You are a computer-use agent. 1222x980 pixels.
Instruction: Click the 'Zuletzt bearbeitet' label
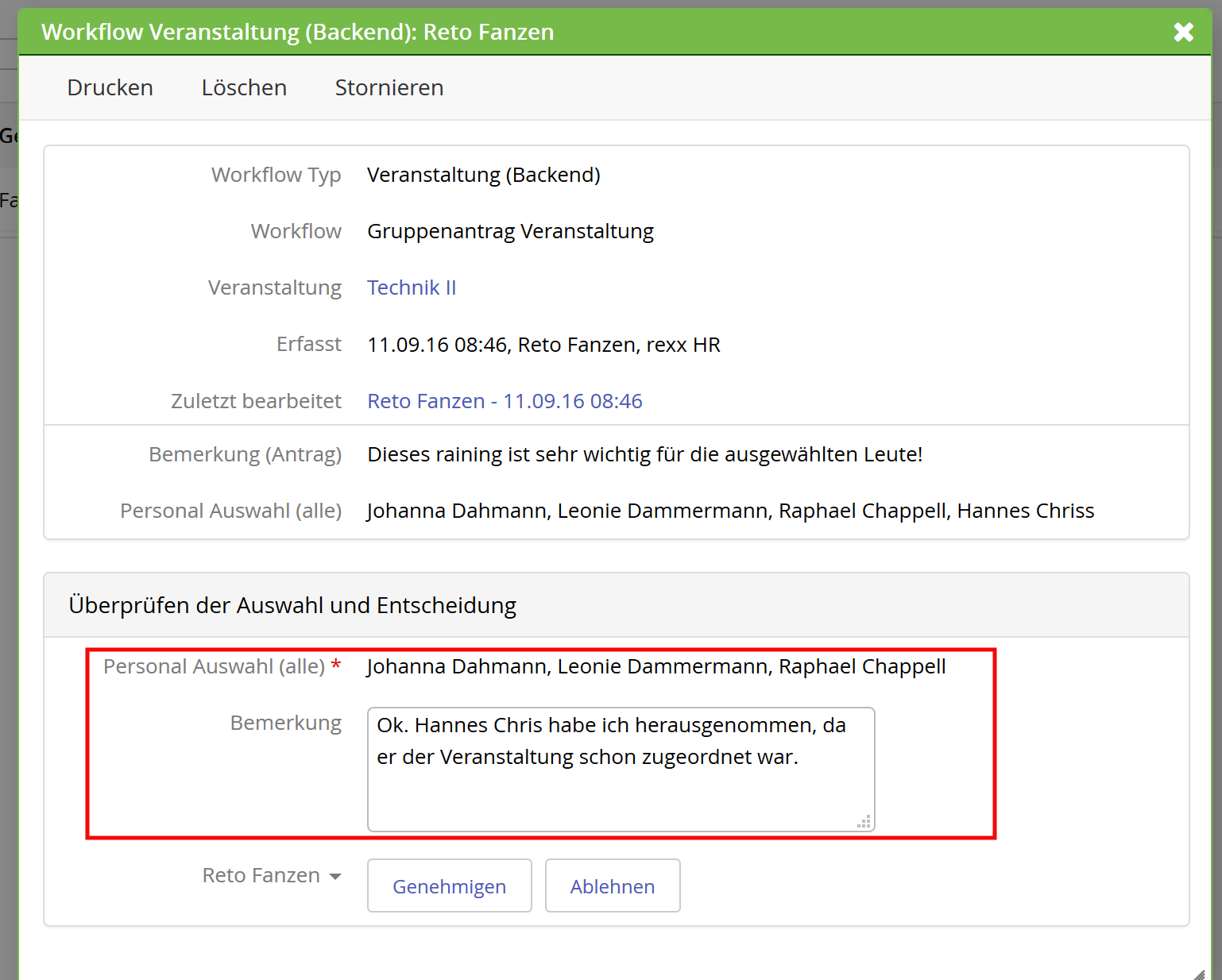pyautogui.click(x=256, y=401)
